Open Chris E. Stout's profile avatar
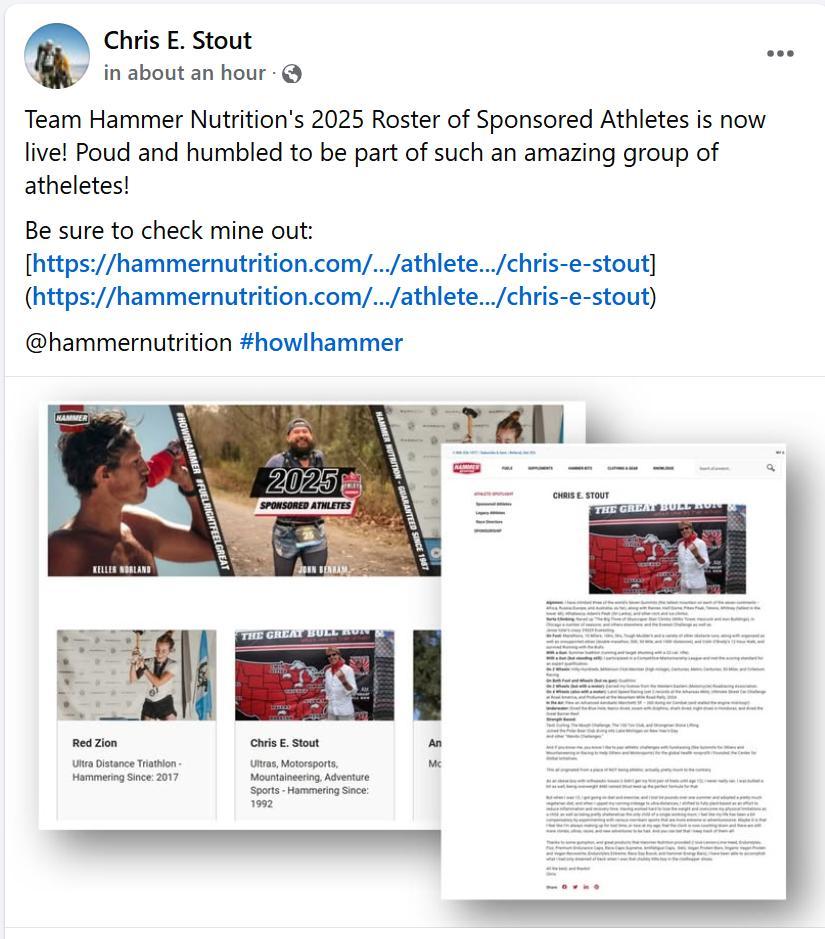This screenshot has width=825, height=939. 57,56
